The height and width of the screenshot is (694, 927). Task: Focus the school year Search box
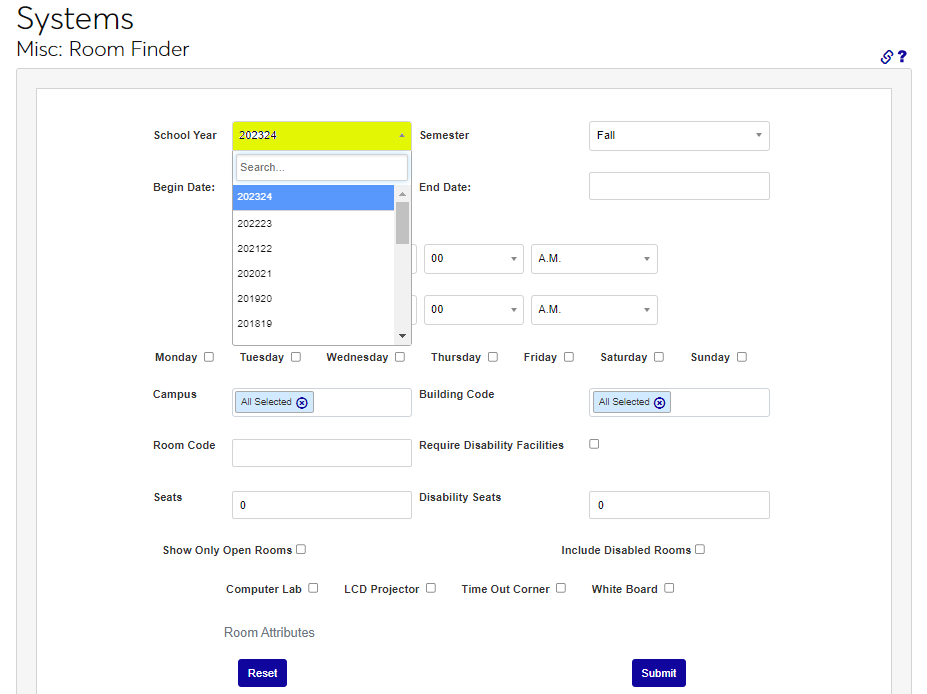[321, 167]
